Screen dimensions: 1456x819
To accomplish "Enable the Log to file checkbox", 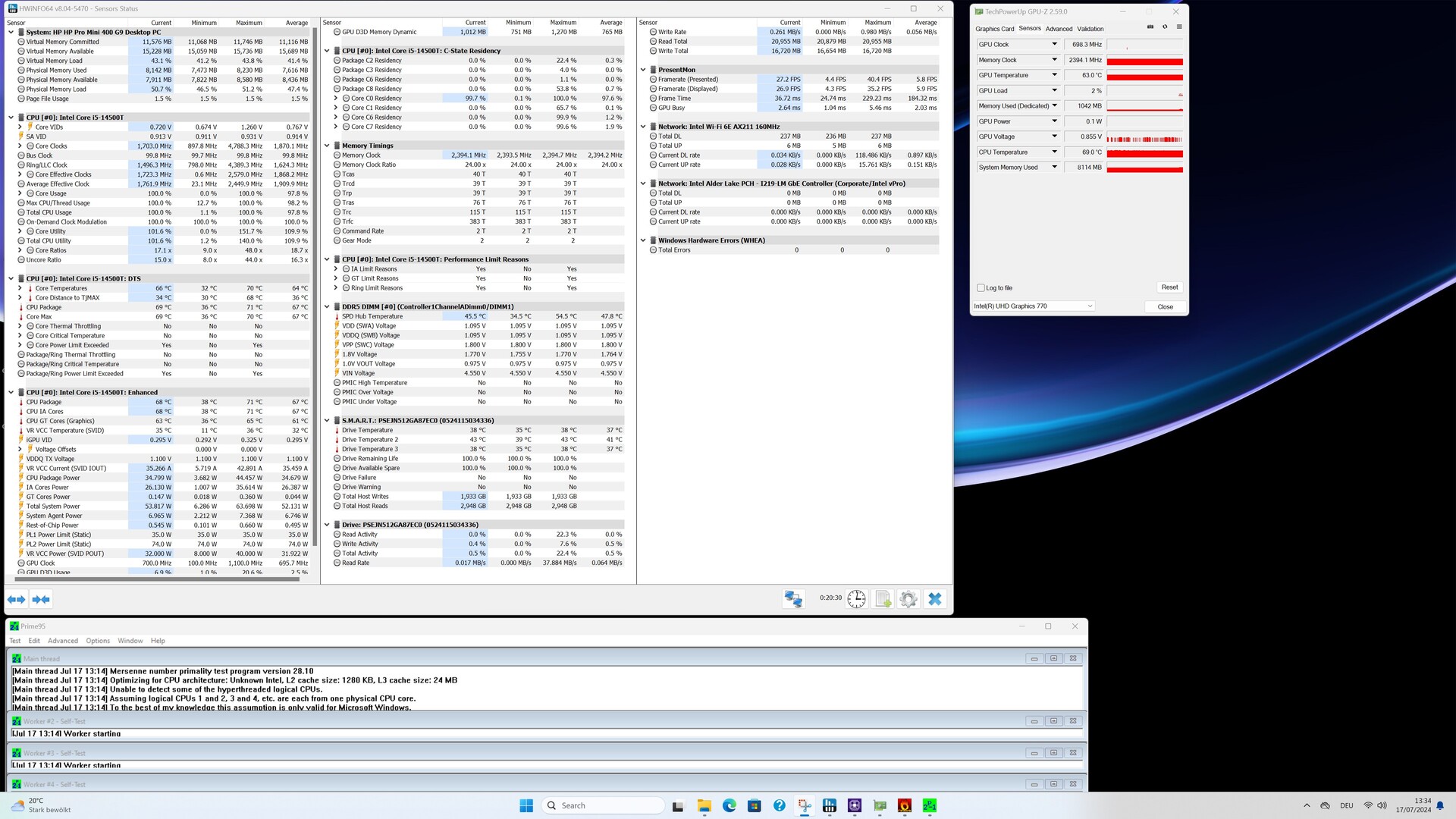I will point(981,288).
